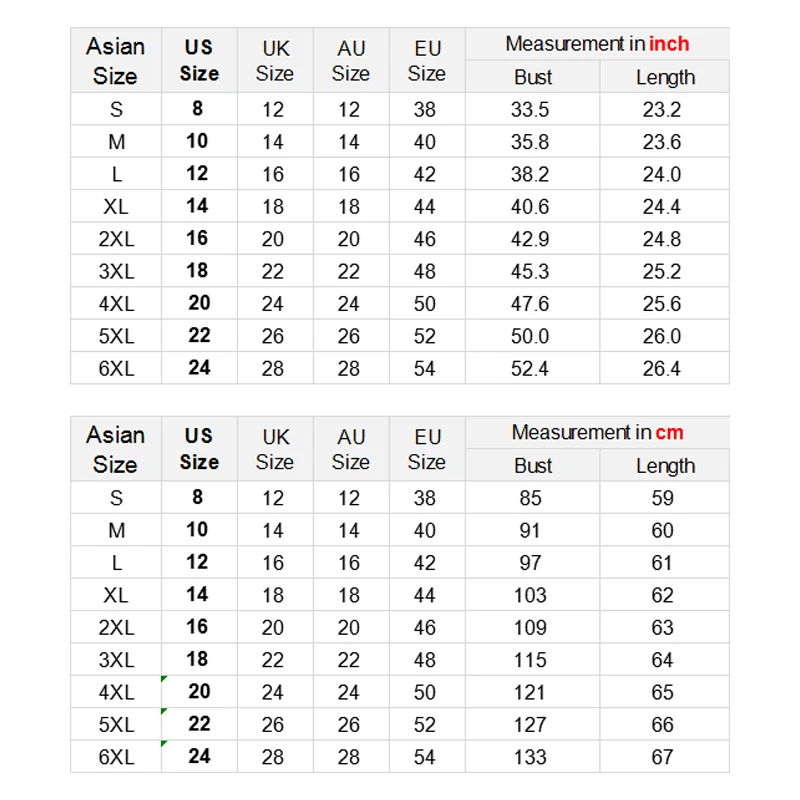Click the green triangle marker beside 6XL row
Image resolution: width=800 pixels, height=800 pixels.
pos(164,744)
